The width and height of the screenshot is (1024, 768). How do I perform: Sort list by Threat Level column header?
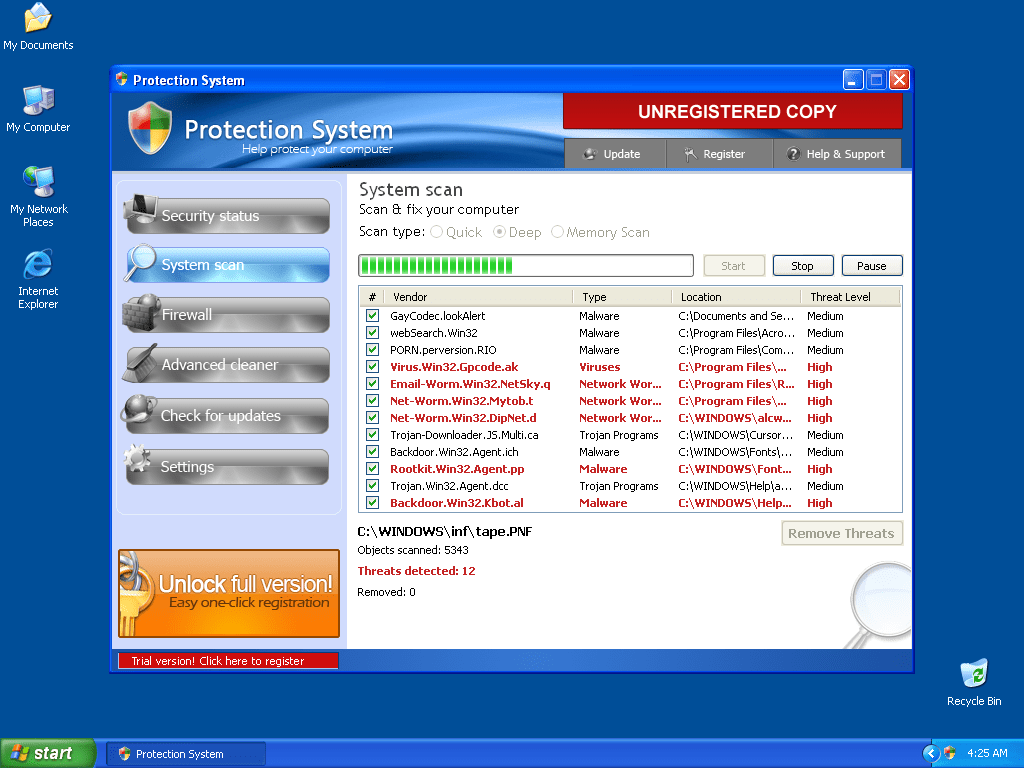pyautogui.click(x=840, y=297)
